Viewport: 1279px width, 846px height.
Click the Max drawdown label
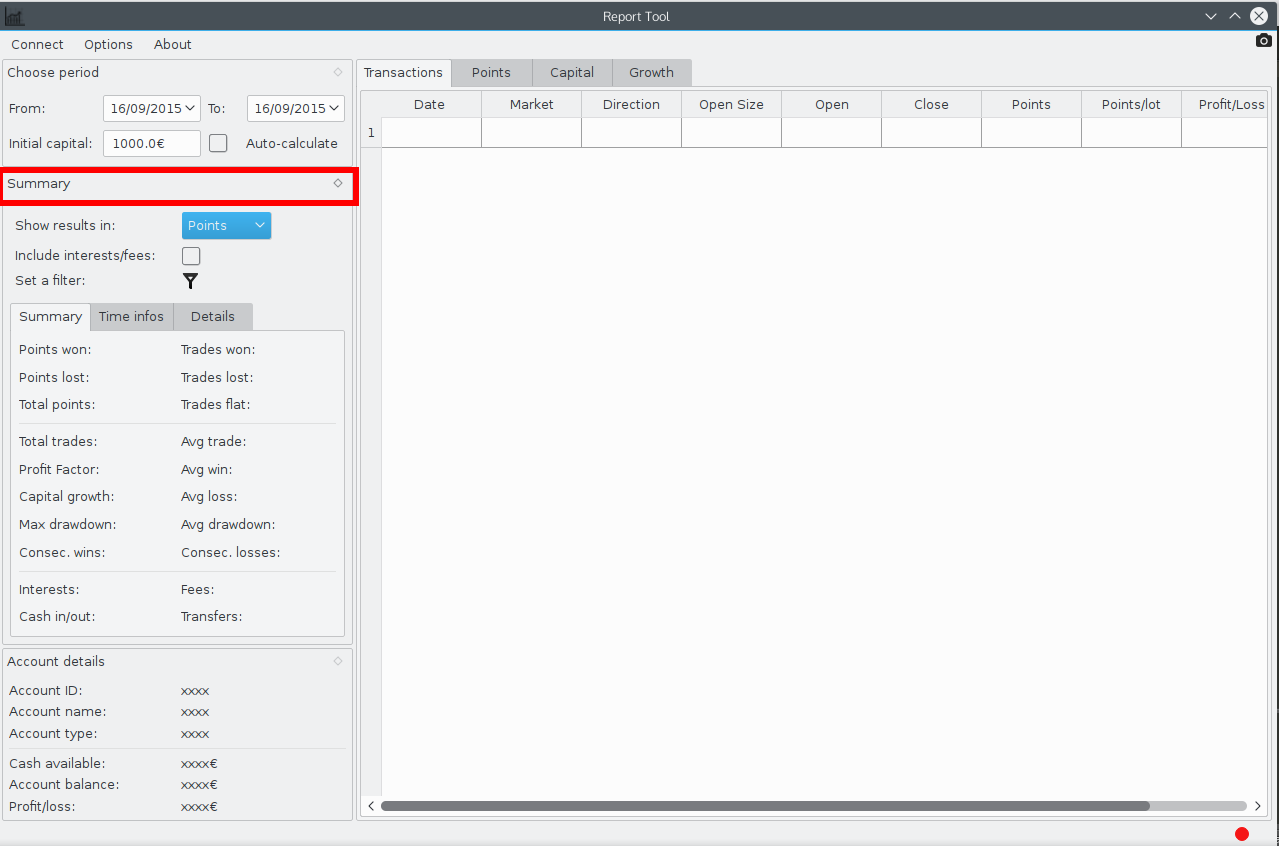point(67,524)
